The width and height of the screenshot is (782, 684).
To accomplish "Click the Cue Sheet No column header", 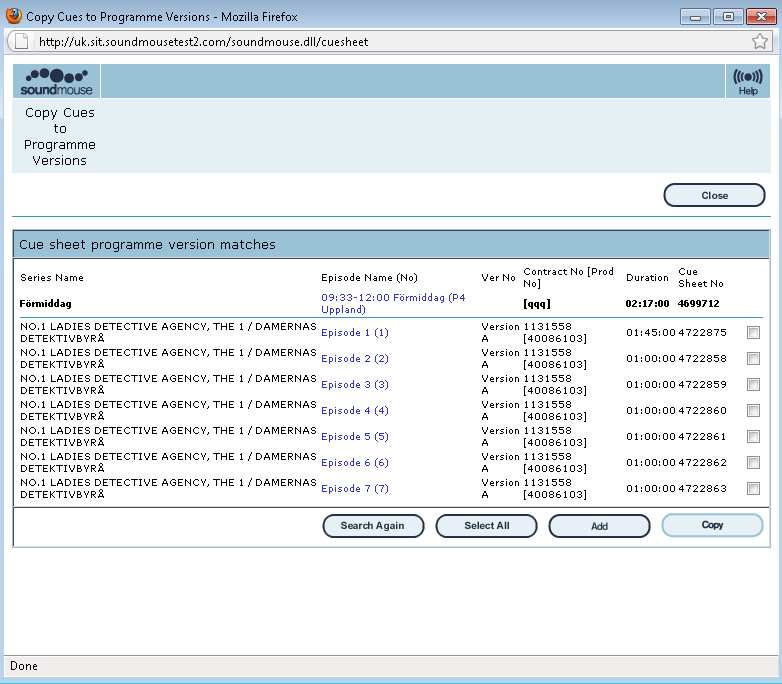I will [x=701, y=277].
